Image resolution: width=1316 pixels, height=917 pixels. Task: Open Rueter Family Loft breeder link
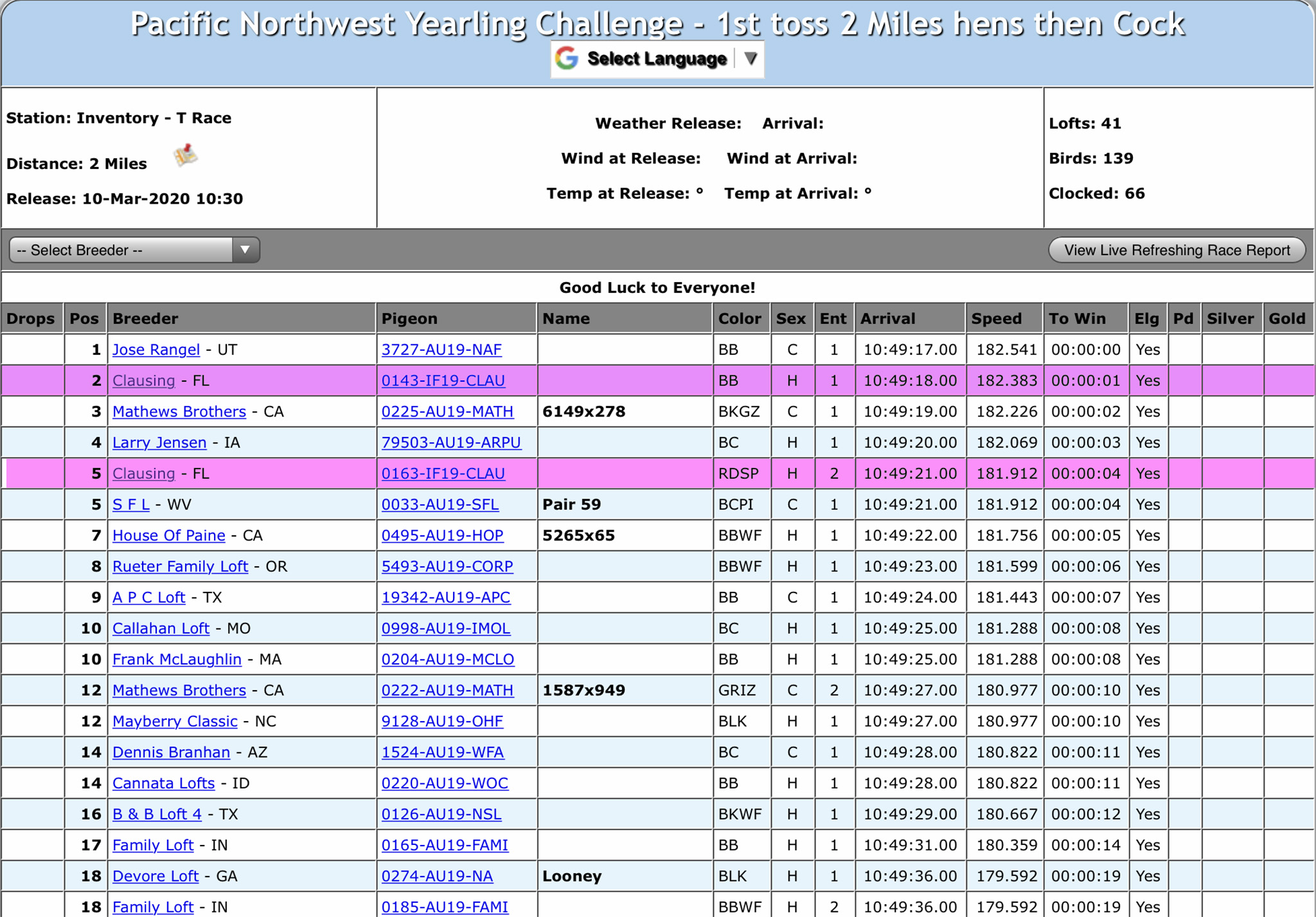pyautogui.click(x=181, y=566)
